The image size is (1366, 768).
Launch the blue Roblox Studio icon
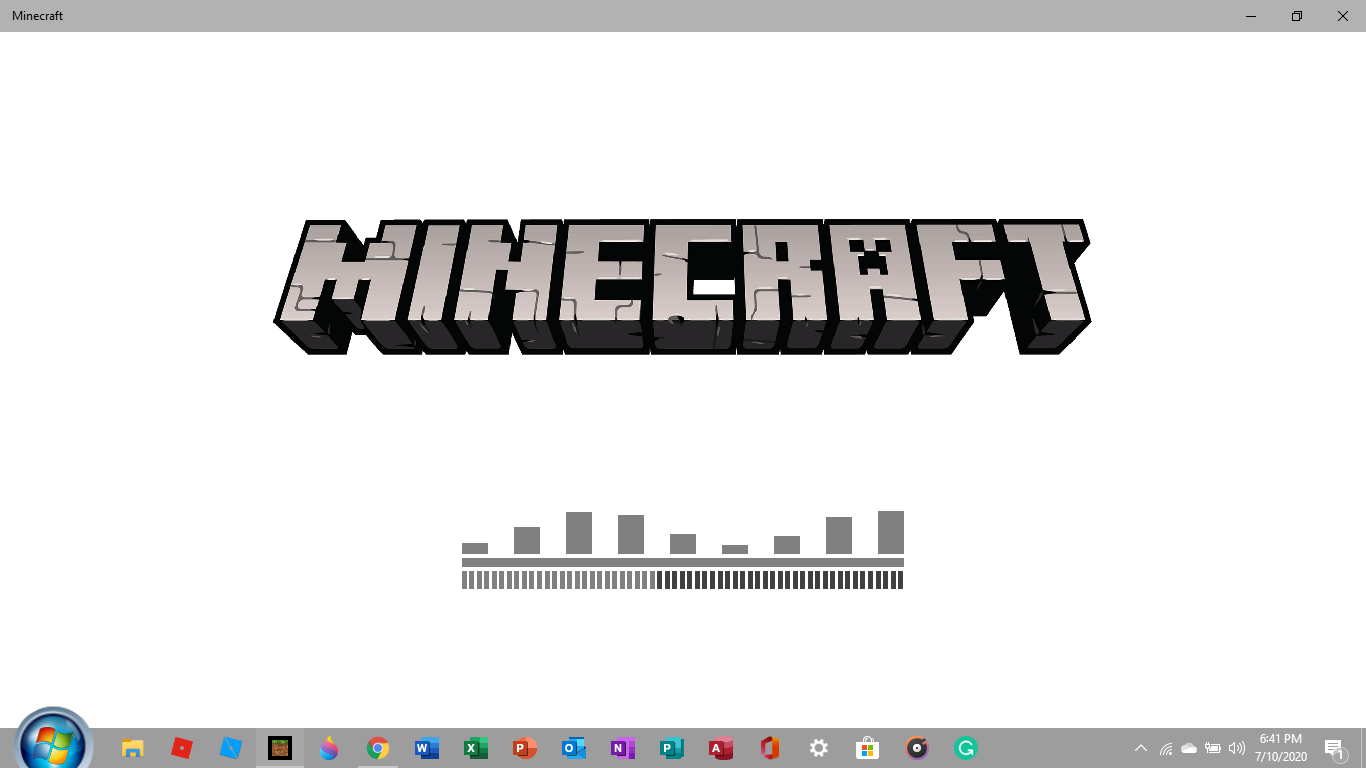click(230, 748)
